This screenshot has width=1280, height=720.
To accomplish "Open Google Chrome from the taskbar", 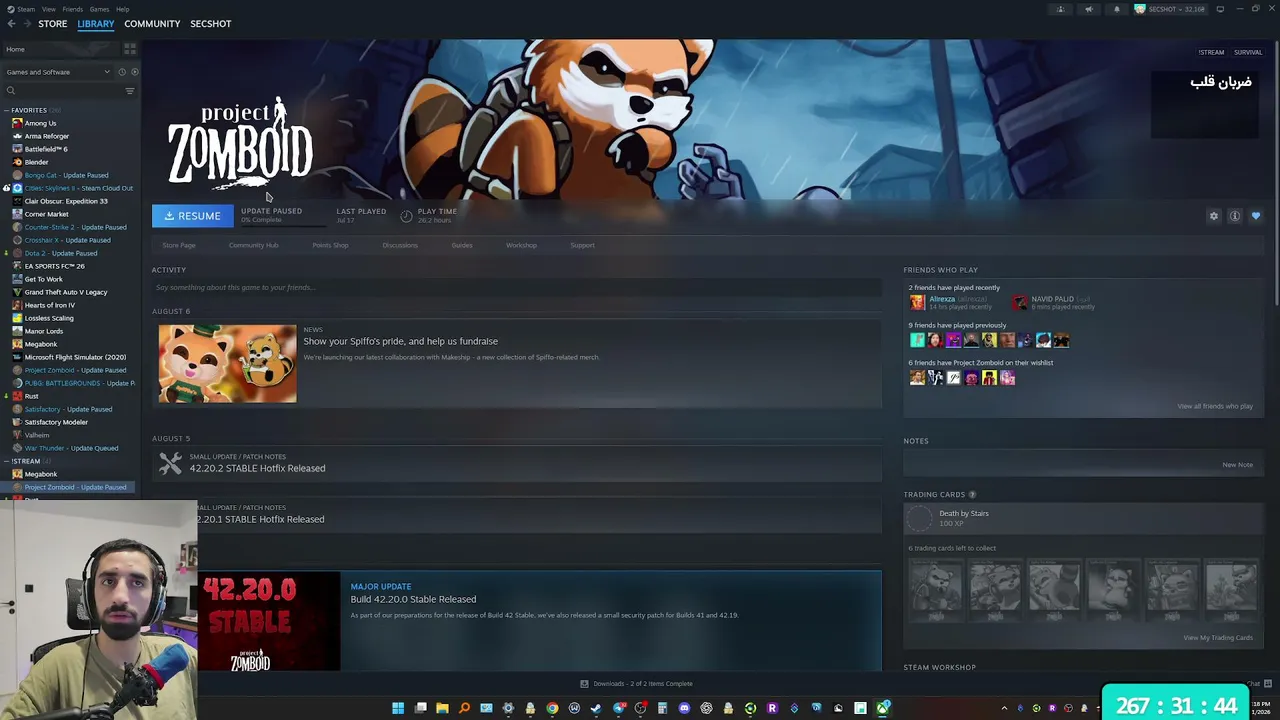I will (x=552, y=708).
